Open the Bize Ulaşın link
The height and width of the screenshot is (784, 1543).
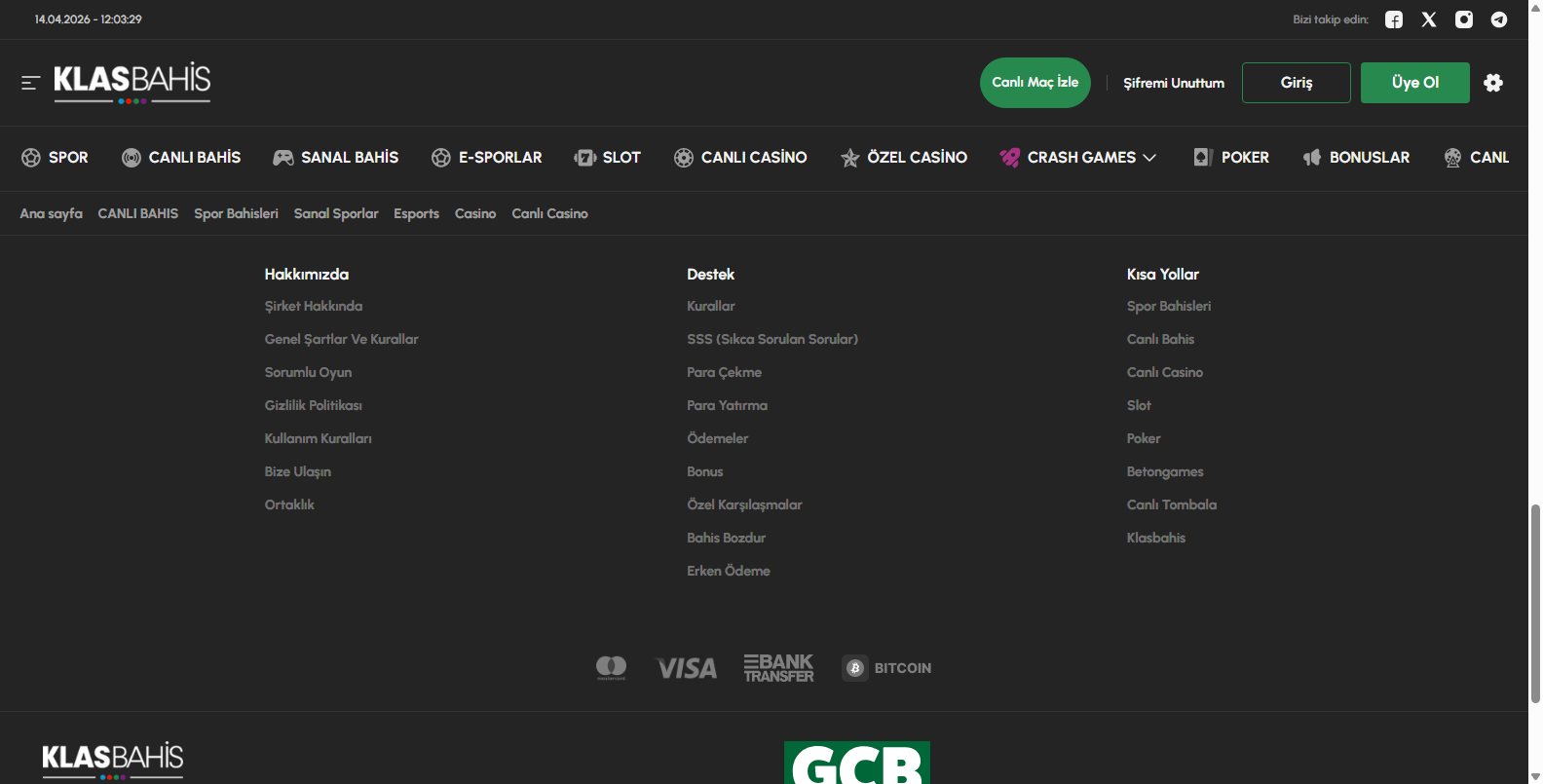click(298, 471)
